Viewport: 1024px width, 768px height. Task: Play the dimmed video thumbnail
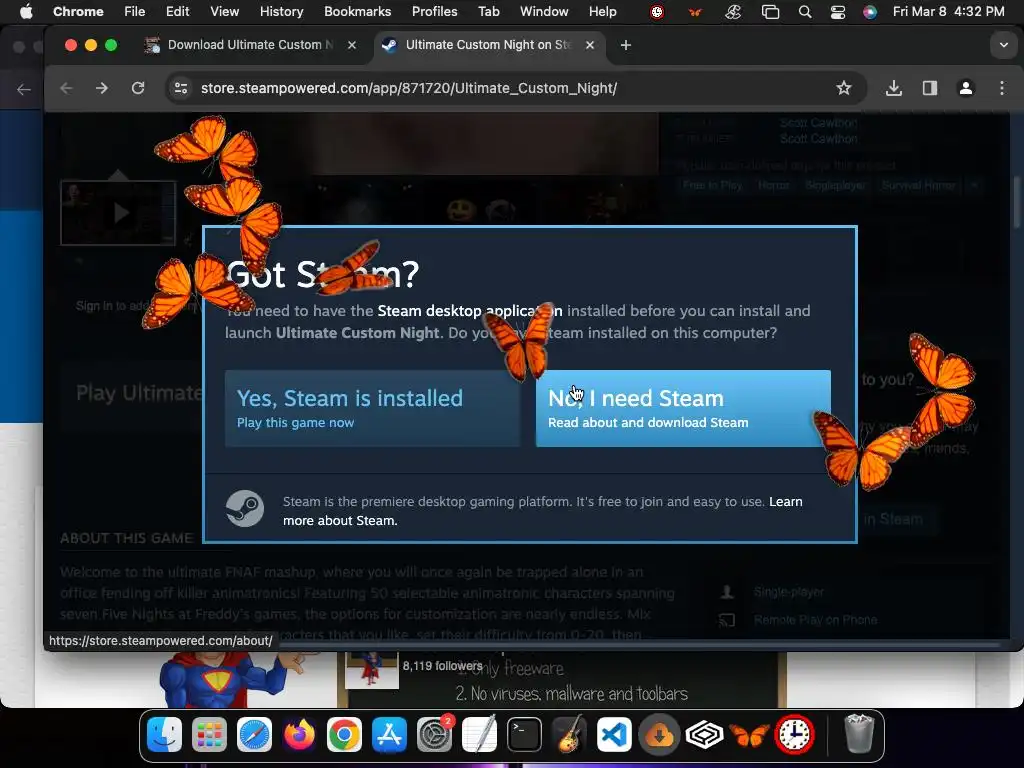(x=118, y=213)
